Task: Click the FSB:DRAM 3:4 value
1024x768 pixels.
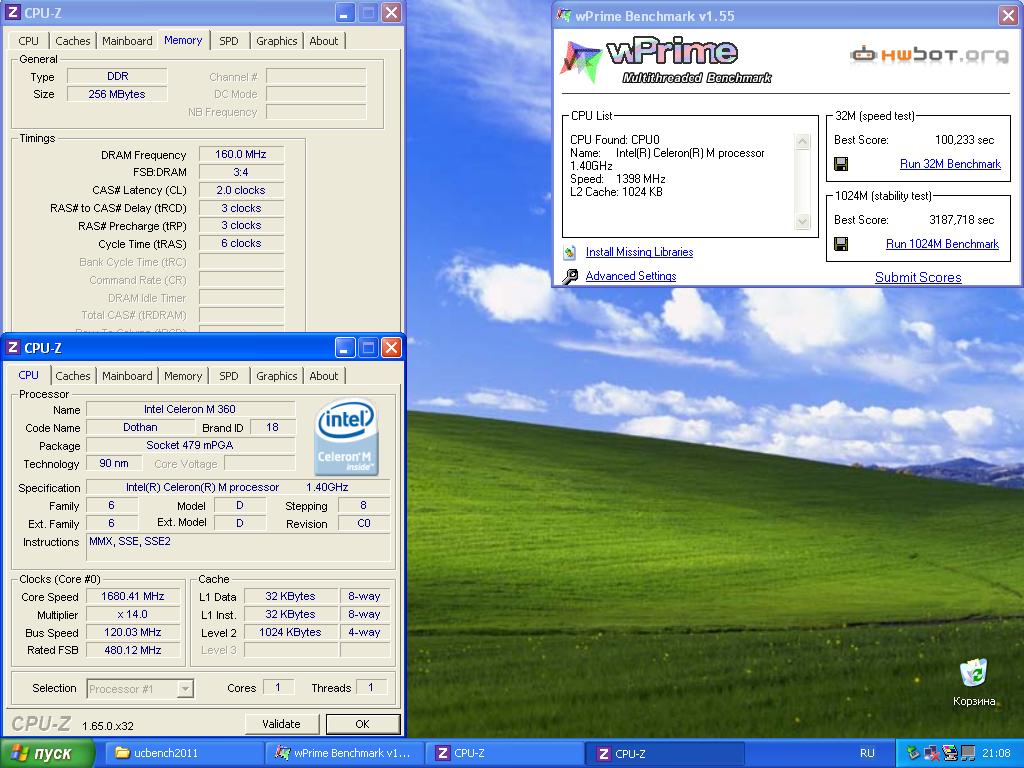Action: pyautogui.click(x=241, y=172)
